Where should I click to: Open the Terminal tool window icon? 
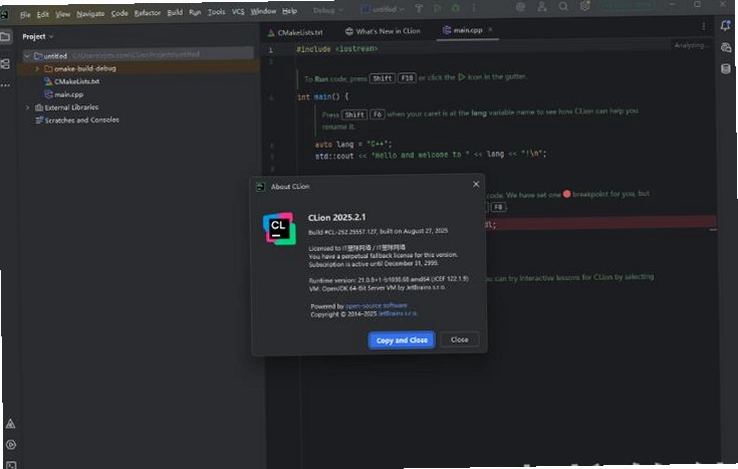pos(11,465)
